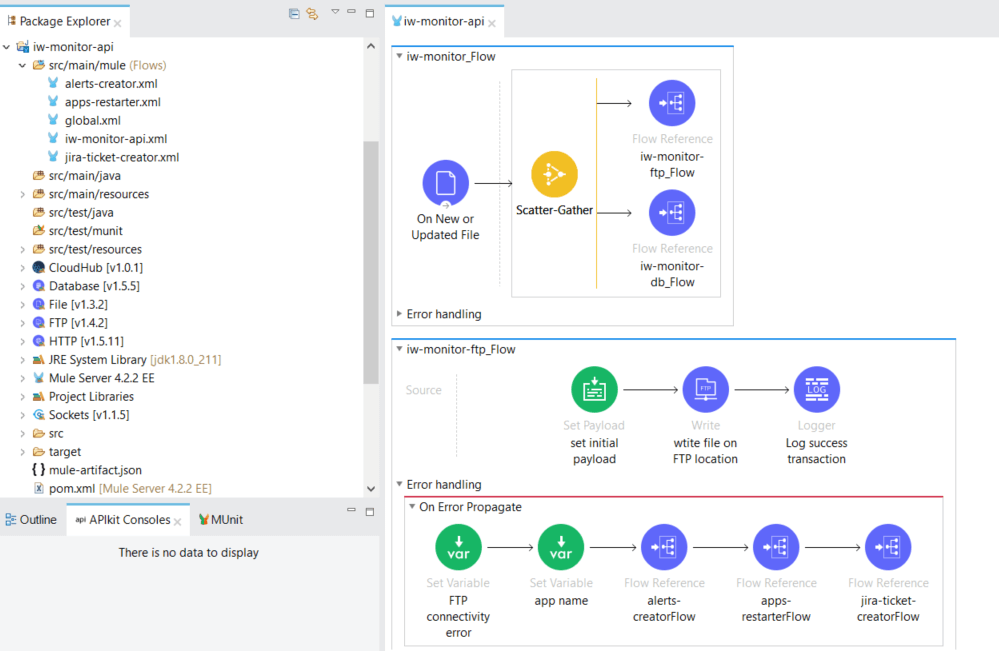Viewport: 999px width, 651px height.
Task: Switch to the Outline tab
Action: pos(31,520)
